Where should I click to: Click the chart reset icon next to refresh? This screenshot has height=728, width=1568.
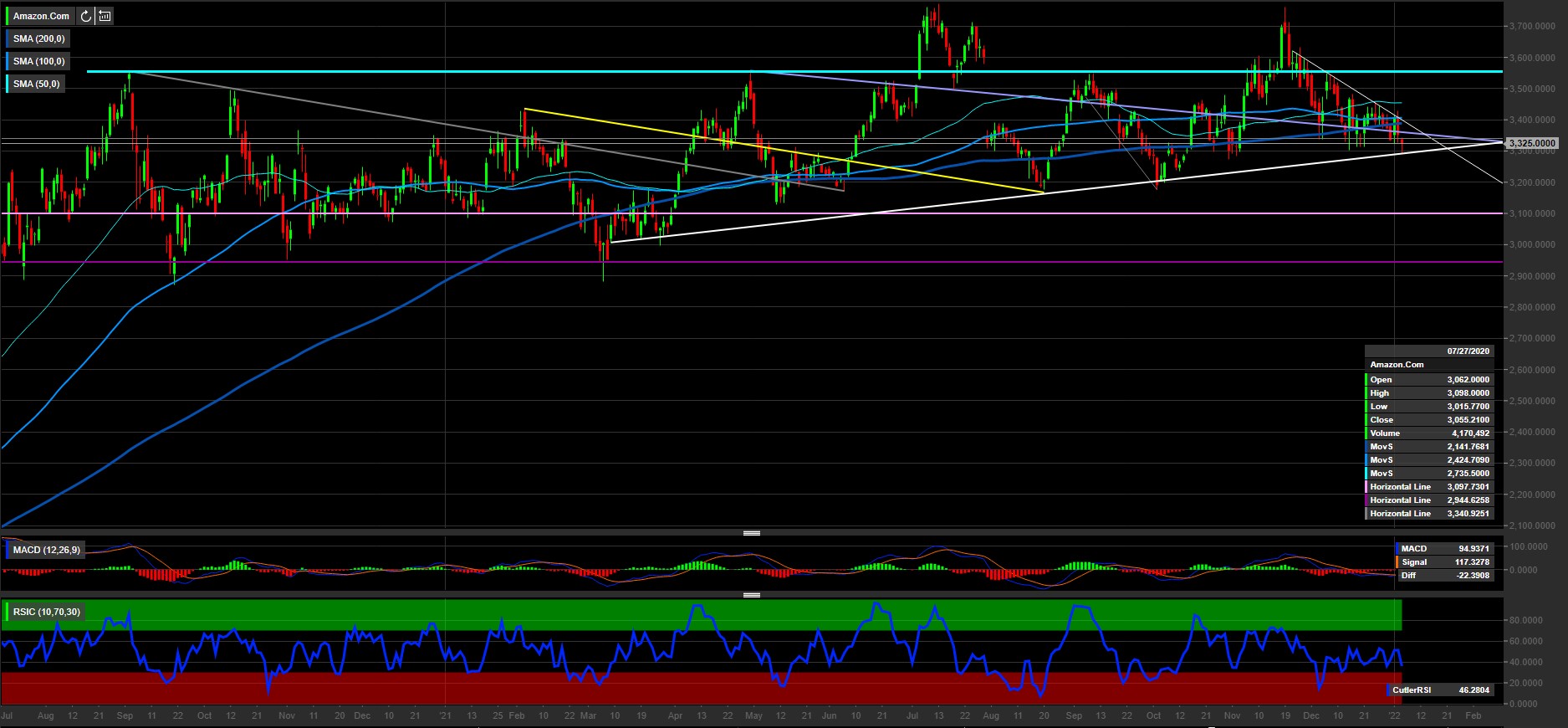pyautogui.click(x=105, y=16)
